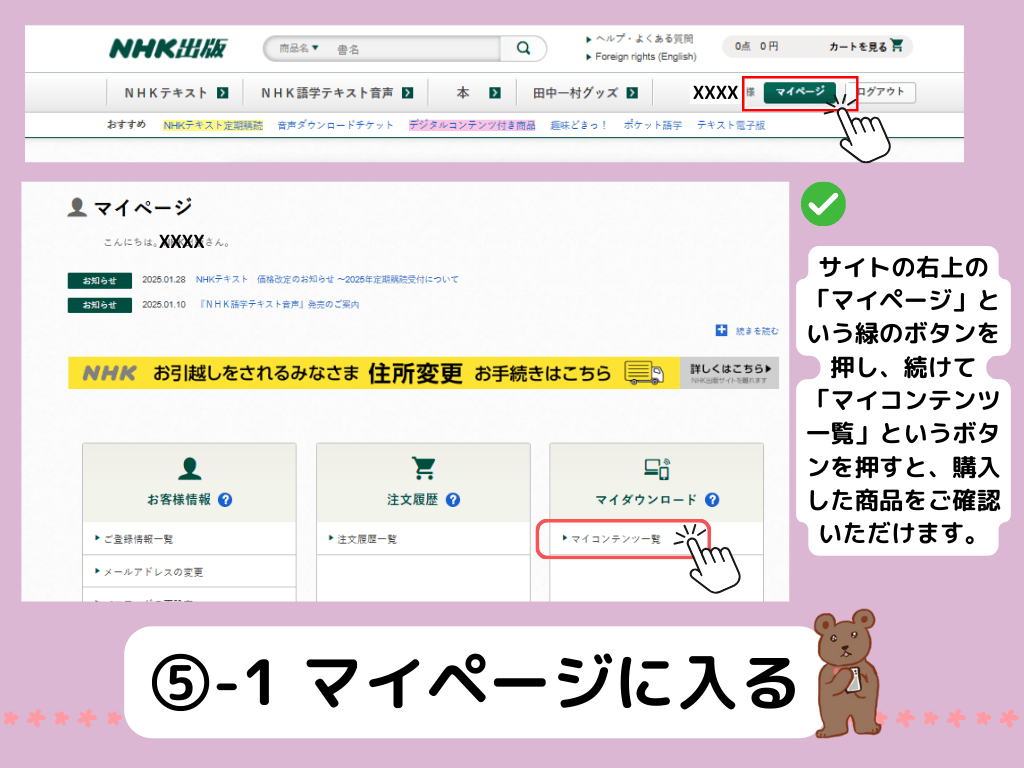Click the magnifying glass search button
Viewport: 1024px width, 768px height.
click(523, 48)
